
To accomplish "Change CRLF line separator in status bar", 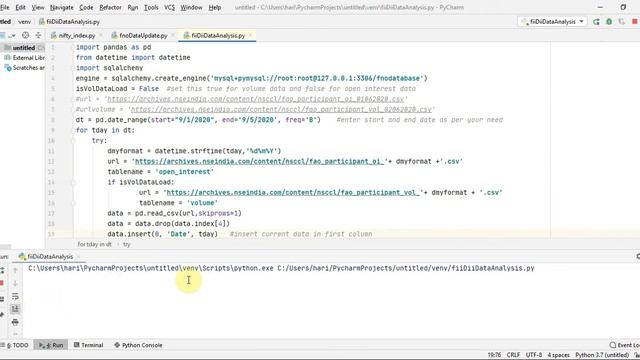I will pyautogui.click(x=513, y=355).
